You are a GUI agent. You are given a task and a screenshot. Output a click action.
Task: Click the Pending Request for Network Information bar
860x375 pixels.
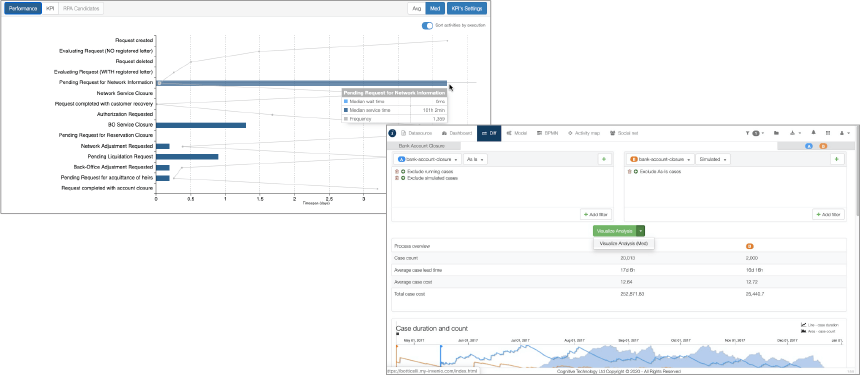[301, 83]
